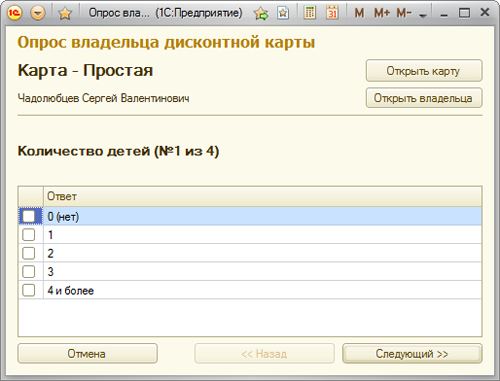Select the row text 0 (нет)

(x=63, y=217)
